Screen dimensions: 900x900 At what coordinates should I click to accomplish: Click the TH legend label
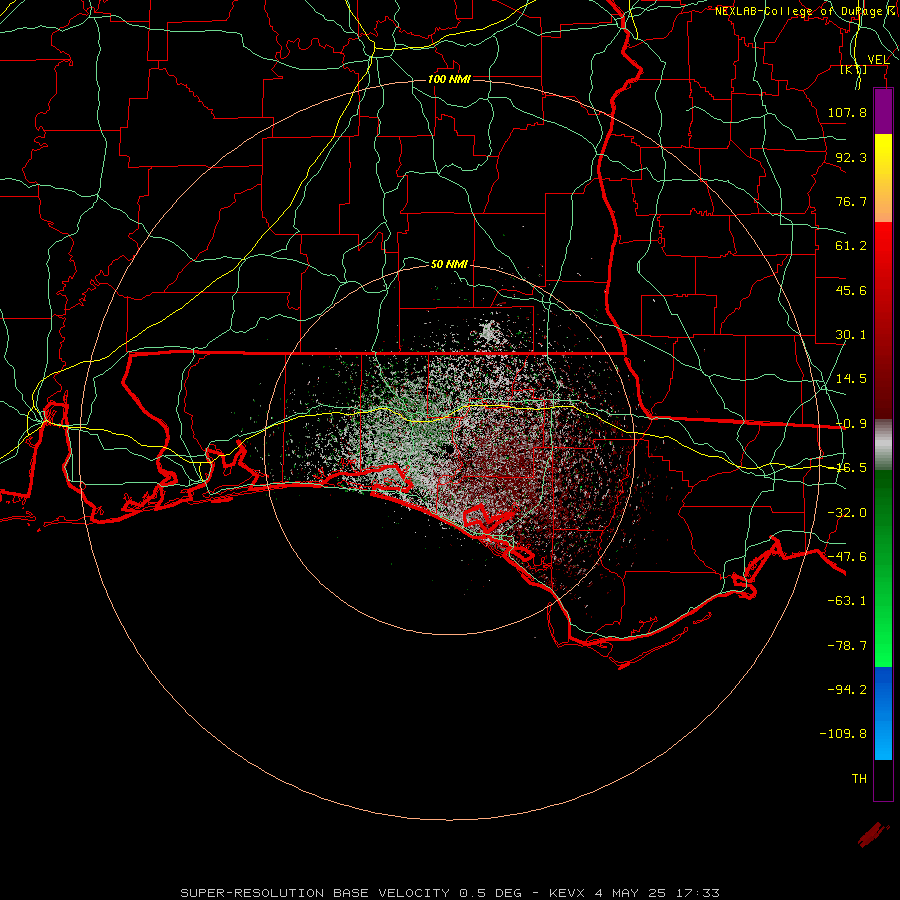[x=859, y=779]
